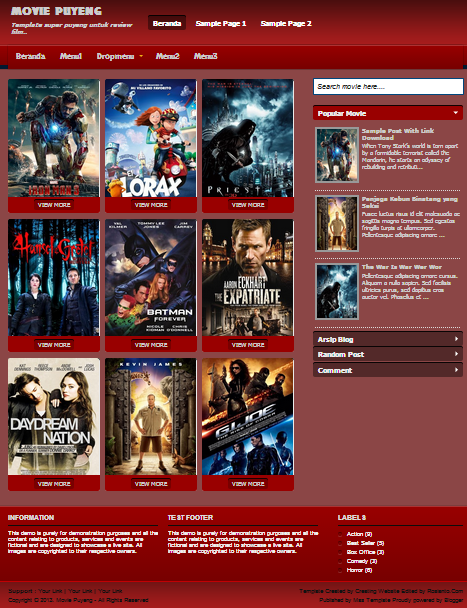The height and width of the screenshot is (608, 467).
Task: Open the Box Office label
Action: point(365,552)
